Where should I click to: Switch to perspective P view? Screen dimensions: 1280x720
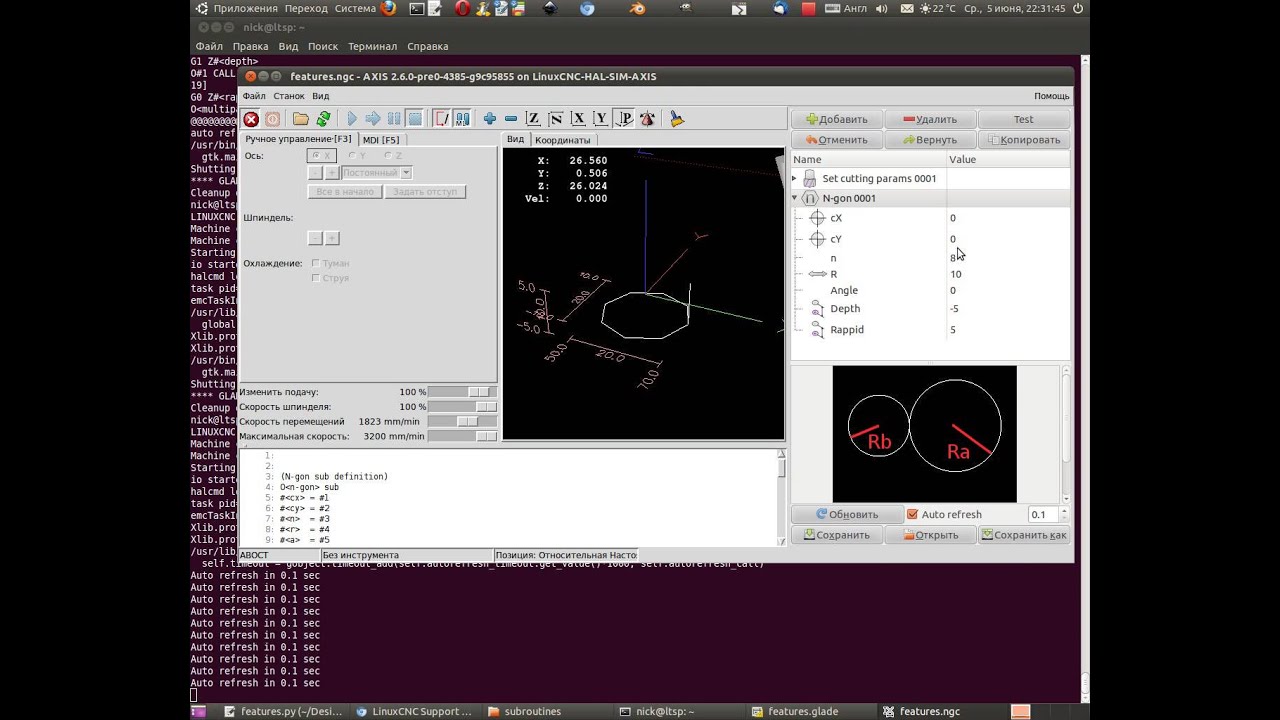(625, 119)
